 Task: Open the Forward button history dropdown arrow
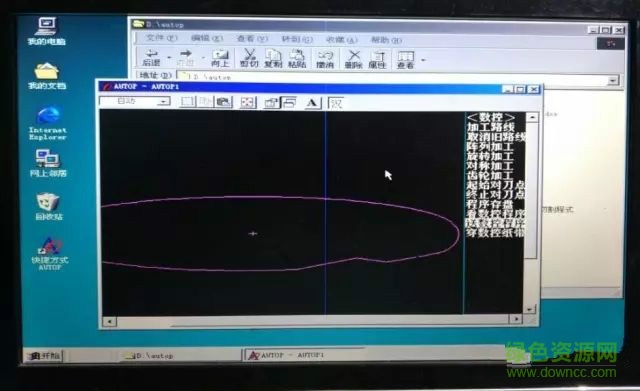pyautogui.click(x=203, y=58)
